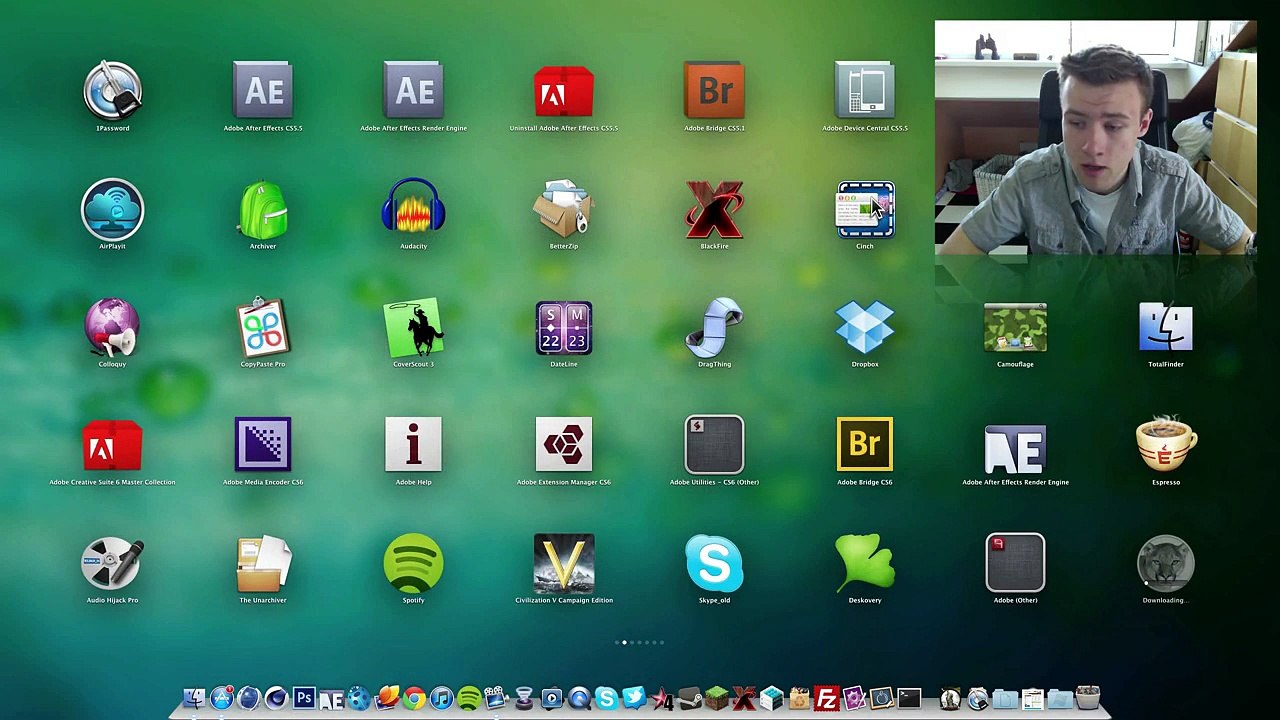Open Finder from the Dock
The width and height of the screenshot is (1280, 720).
click(194, 698)
